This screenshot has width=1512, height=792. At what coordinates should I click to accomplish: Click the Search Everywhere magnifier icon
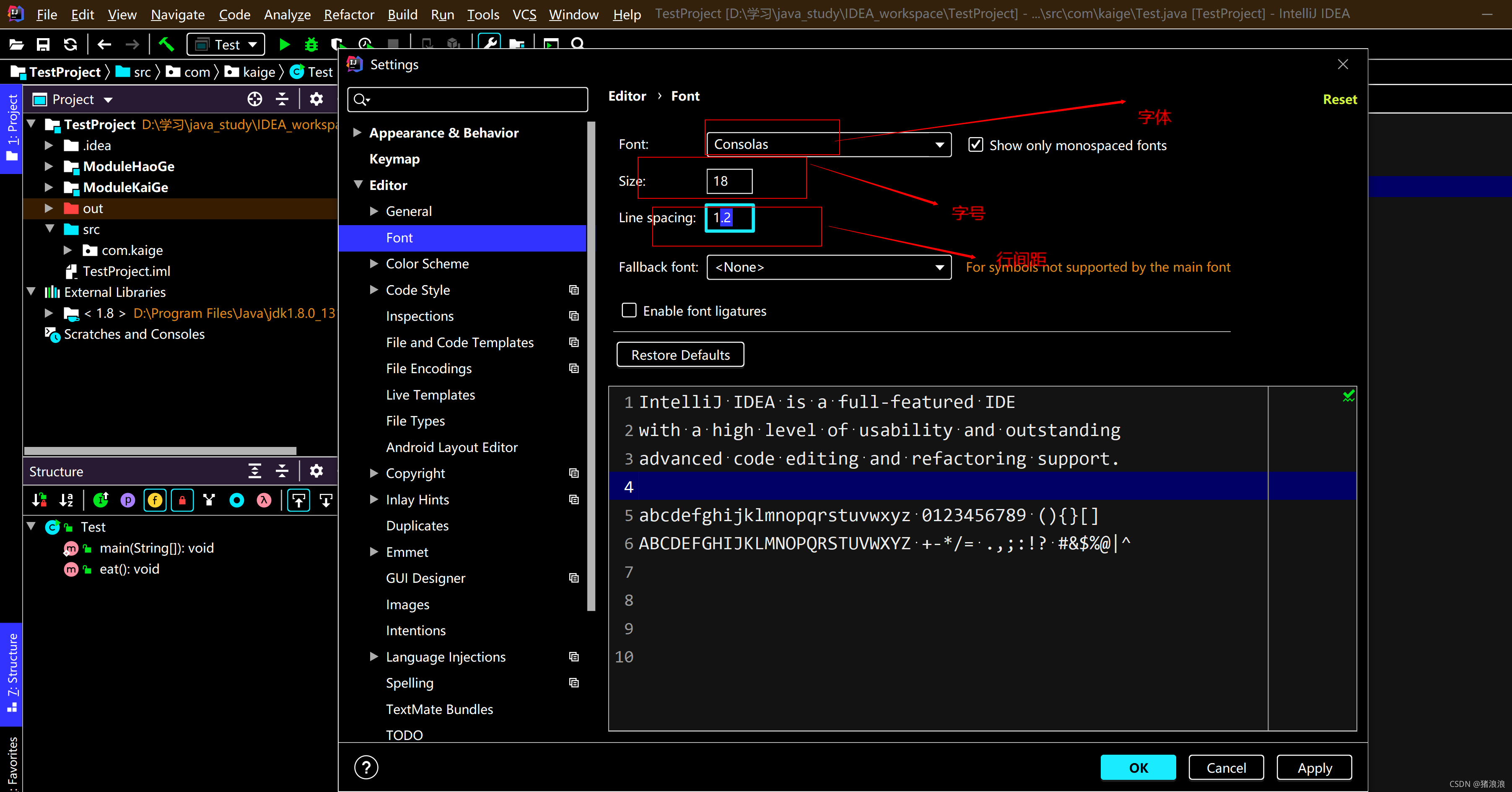point(578,44)
